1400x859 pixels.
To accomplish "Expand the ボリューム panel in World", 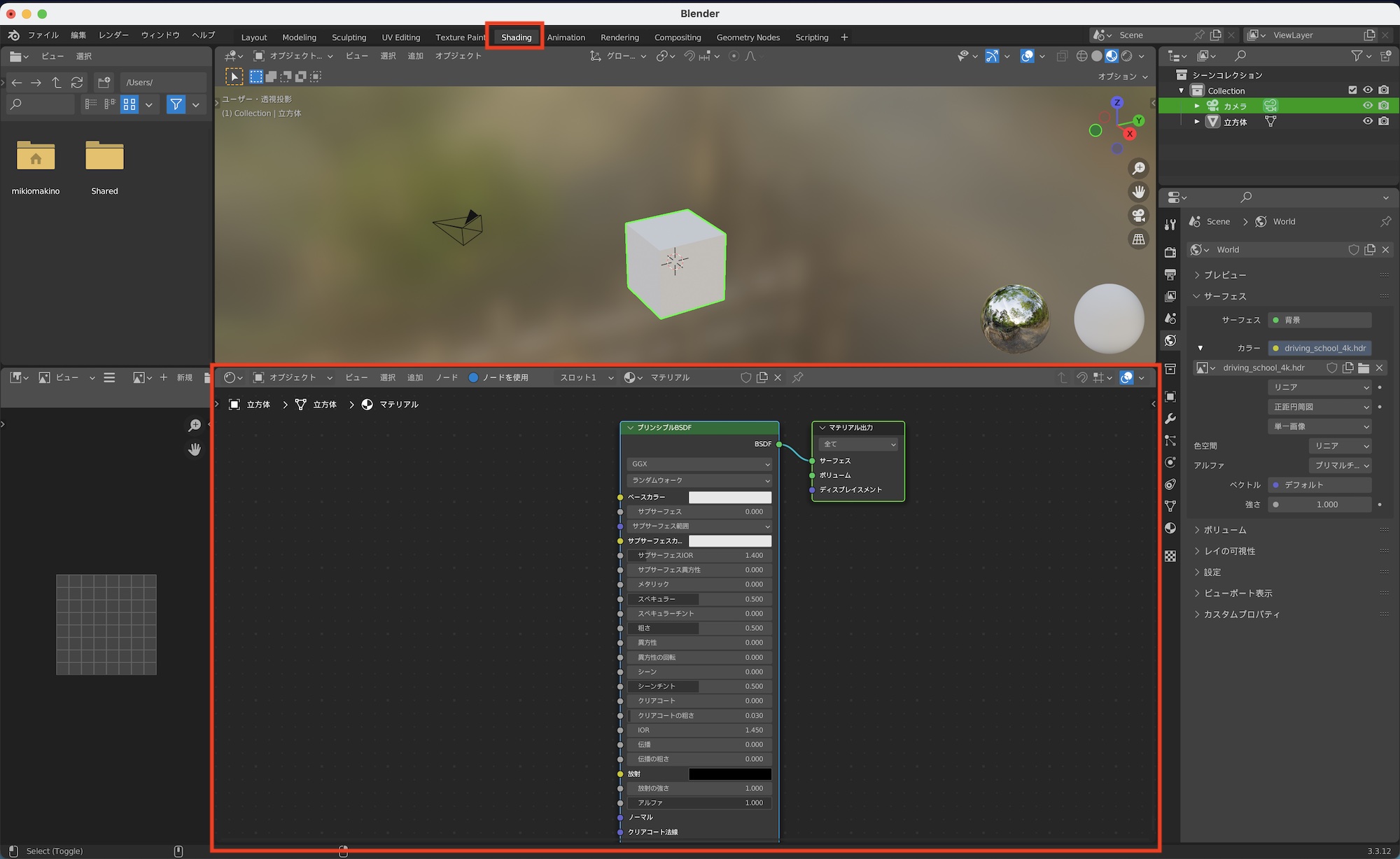I will [x=1225, y=530].
